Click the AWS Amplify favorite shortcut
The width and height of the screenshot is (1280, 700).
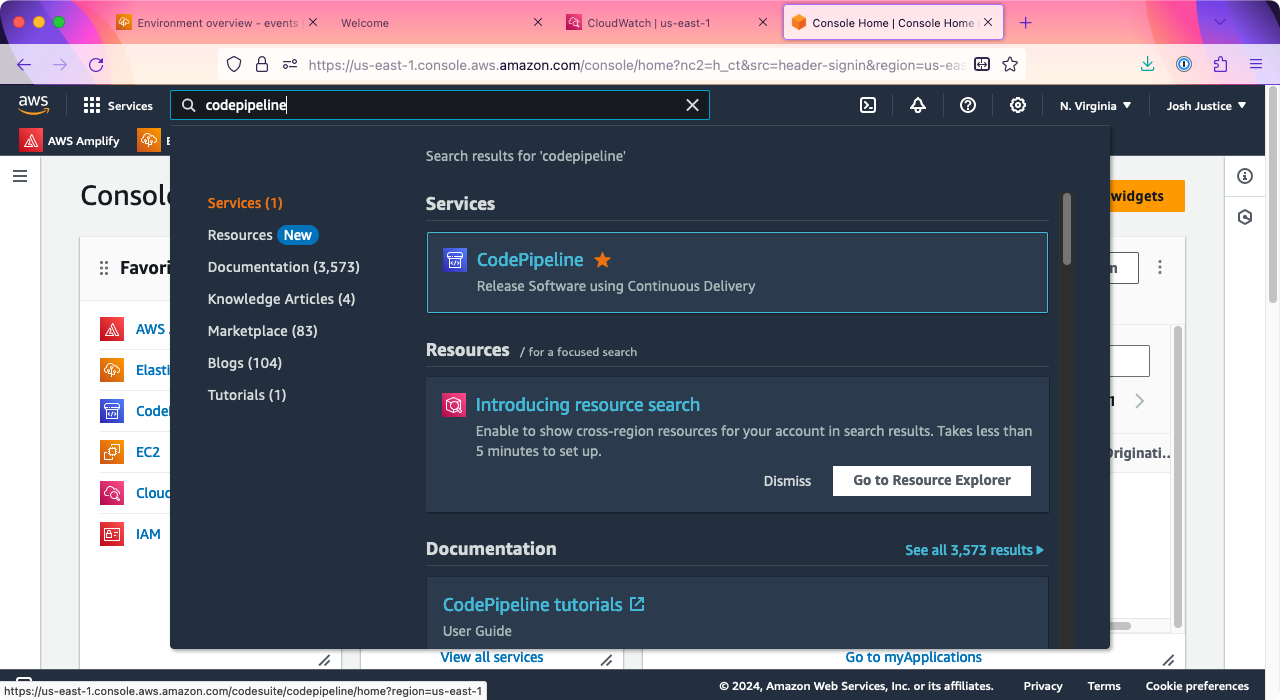click(70, 140)
